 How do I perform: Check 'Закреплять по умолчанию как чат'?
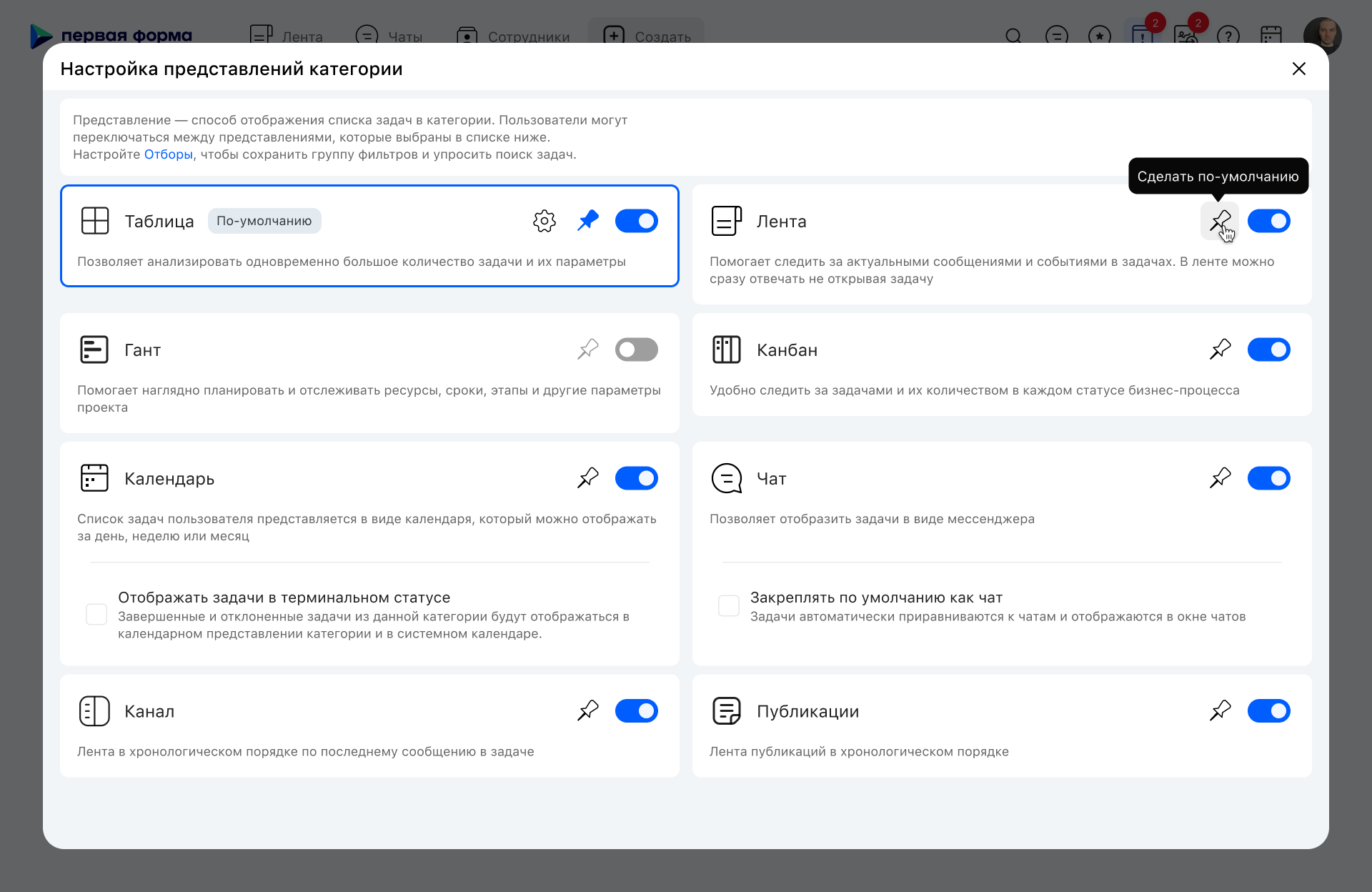tap(729, 605)
